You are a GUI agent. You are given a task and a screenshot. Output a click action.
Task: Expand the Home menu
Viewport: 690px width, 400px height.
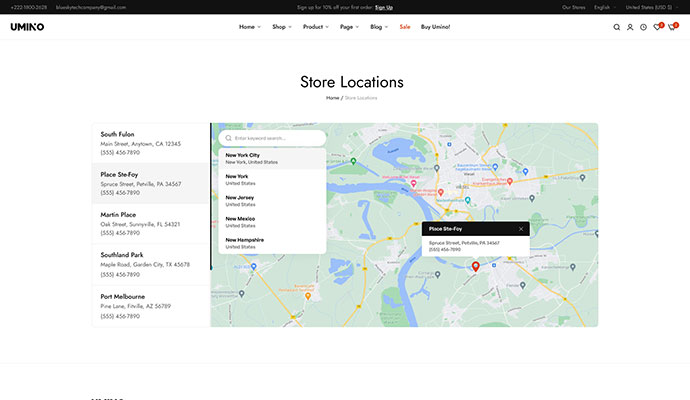(x=250, y=27)
